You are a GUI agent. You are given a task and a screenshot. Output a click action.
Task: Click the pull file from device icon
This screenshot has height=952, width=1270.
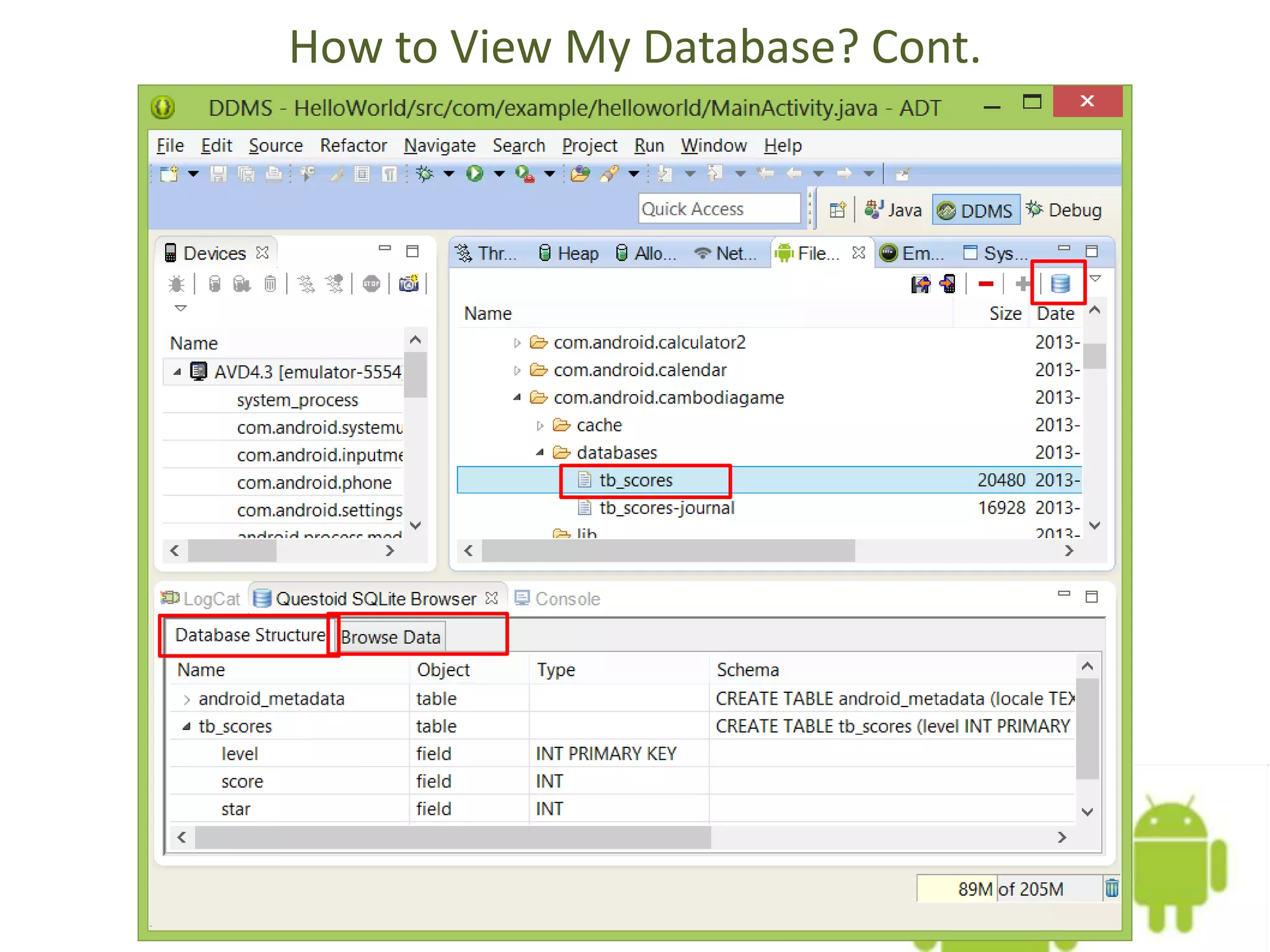(x=921, y=284)
